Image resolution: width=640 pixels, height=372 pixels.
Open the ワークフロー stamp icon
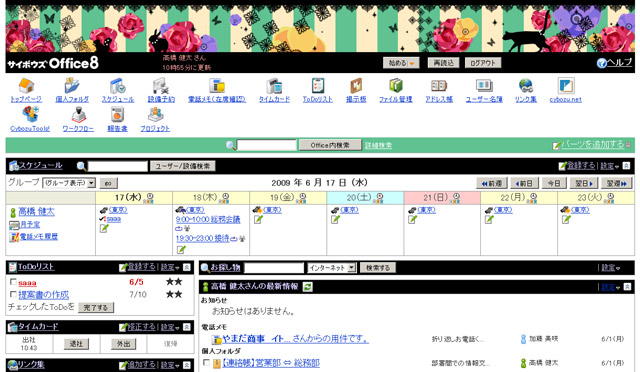point(78,115)
